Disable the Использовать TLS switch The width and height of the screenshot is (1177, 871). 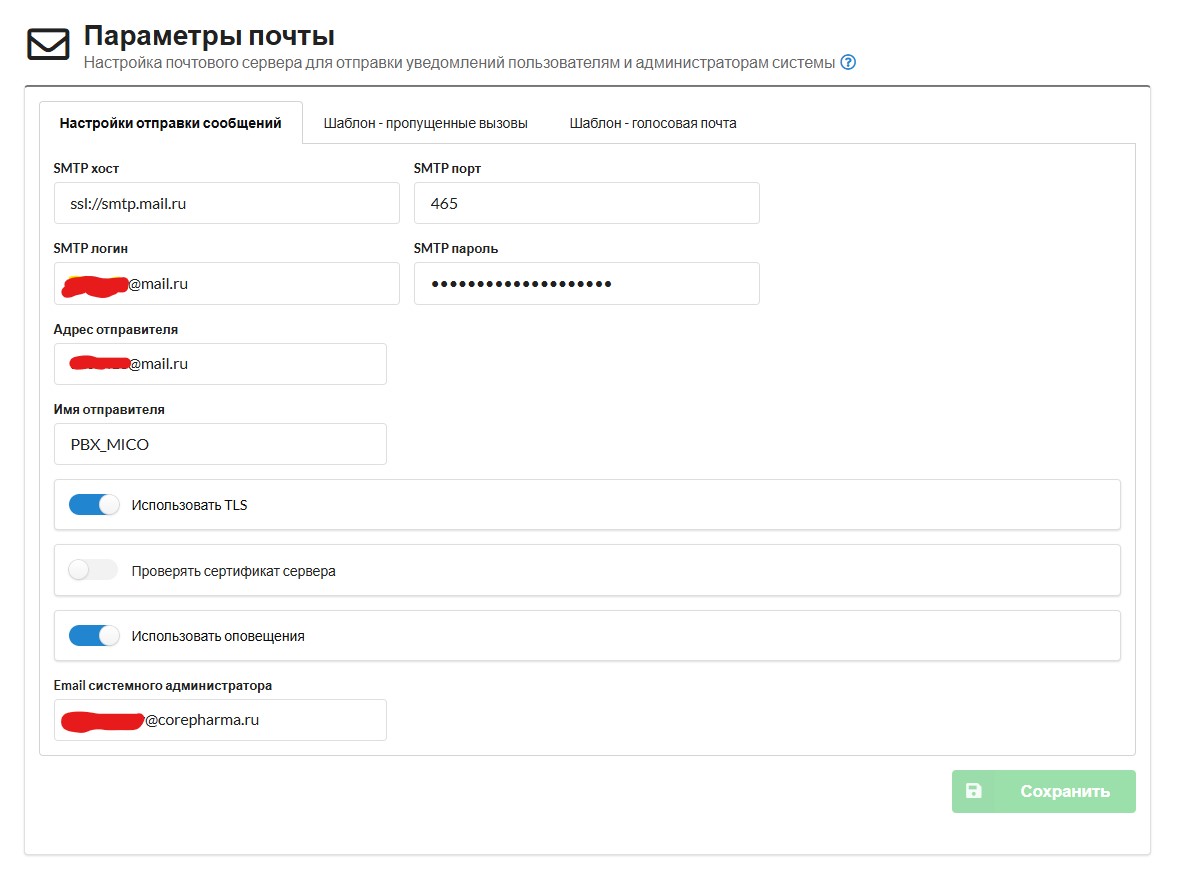pos(94,505)
